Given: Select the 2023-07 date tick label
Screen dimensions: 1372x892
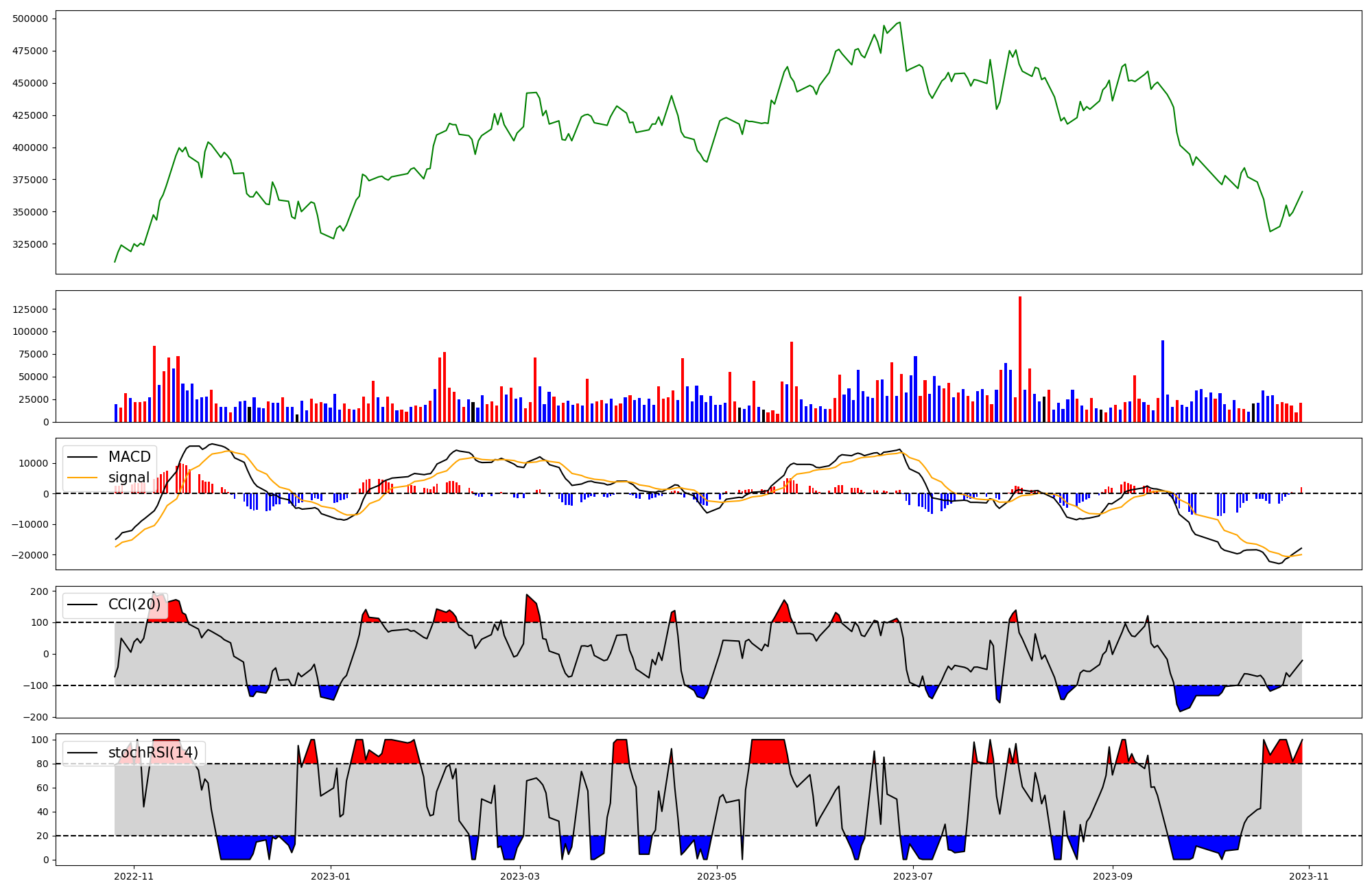Looking at the screenshot, I should [x=914, y=876].
